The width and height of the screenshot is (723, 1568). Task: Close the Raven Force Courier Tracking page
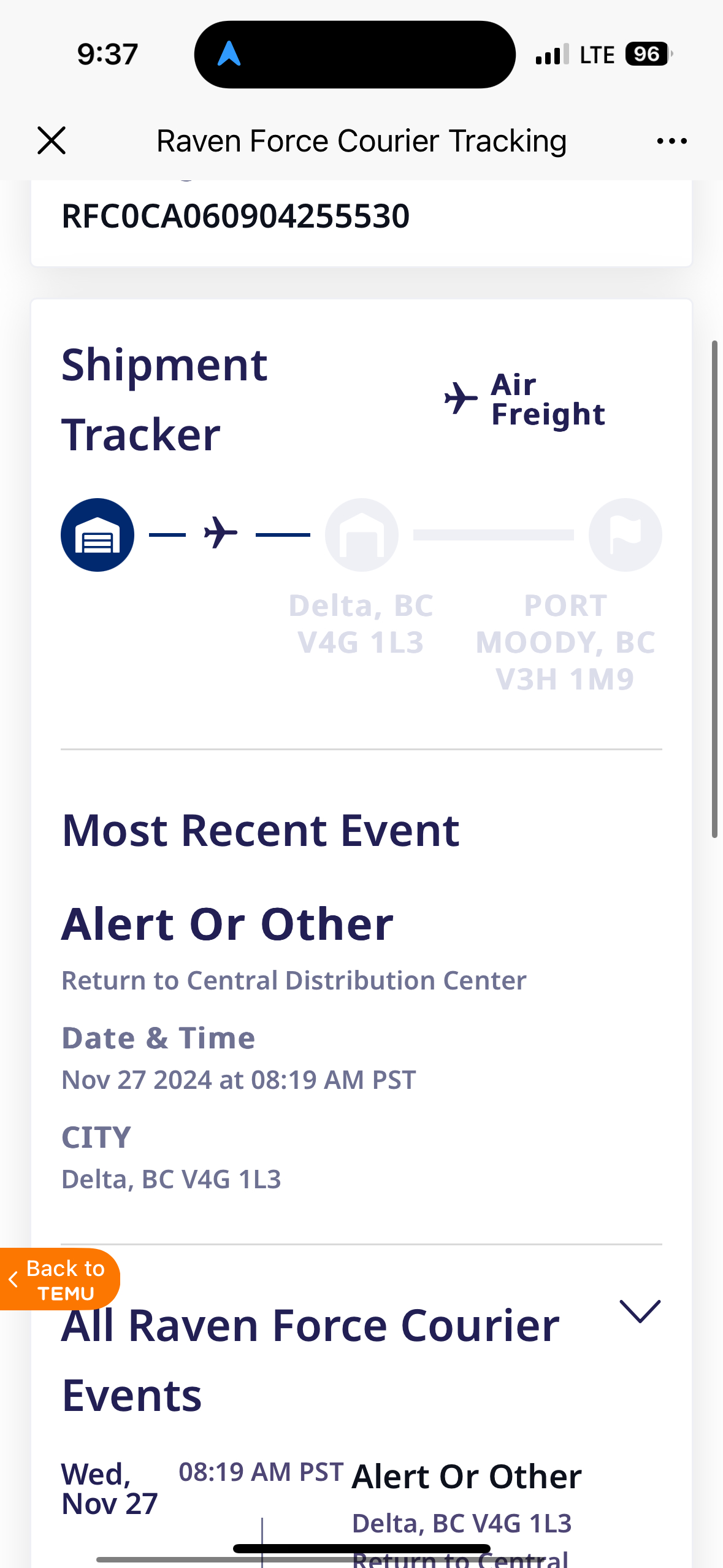coord(52,140)
